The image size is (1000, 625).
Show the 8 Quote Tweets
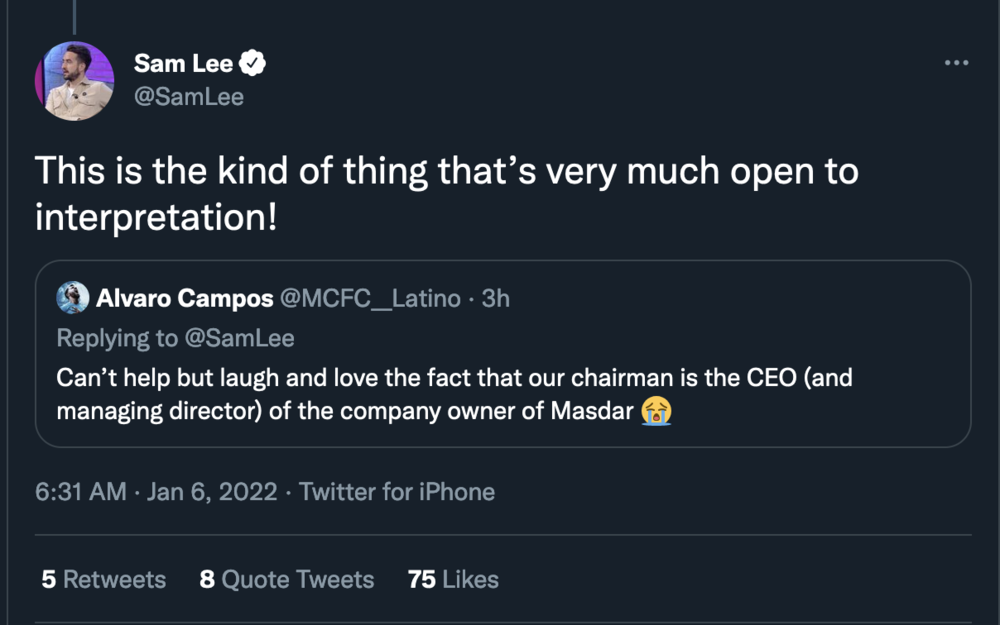(287, 579)
